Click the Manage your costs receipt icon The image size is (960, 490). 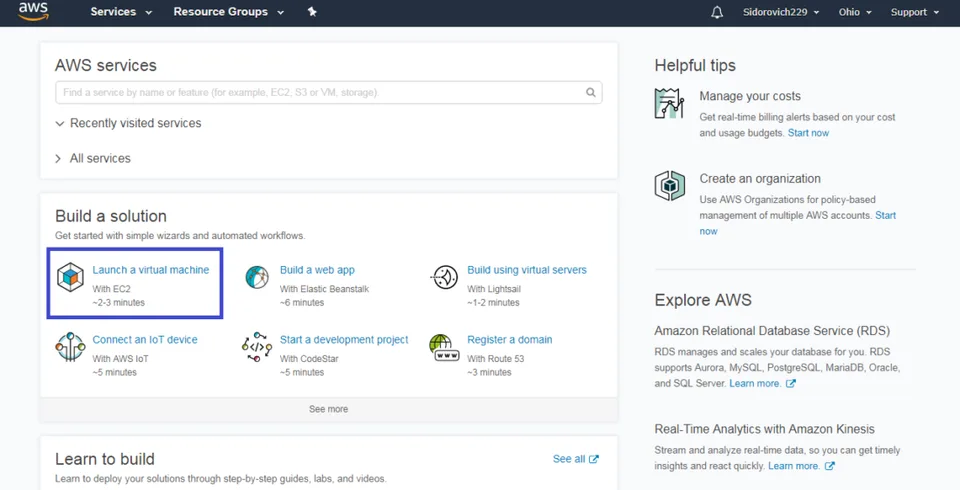point(669,103)
